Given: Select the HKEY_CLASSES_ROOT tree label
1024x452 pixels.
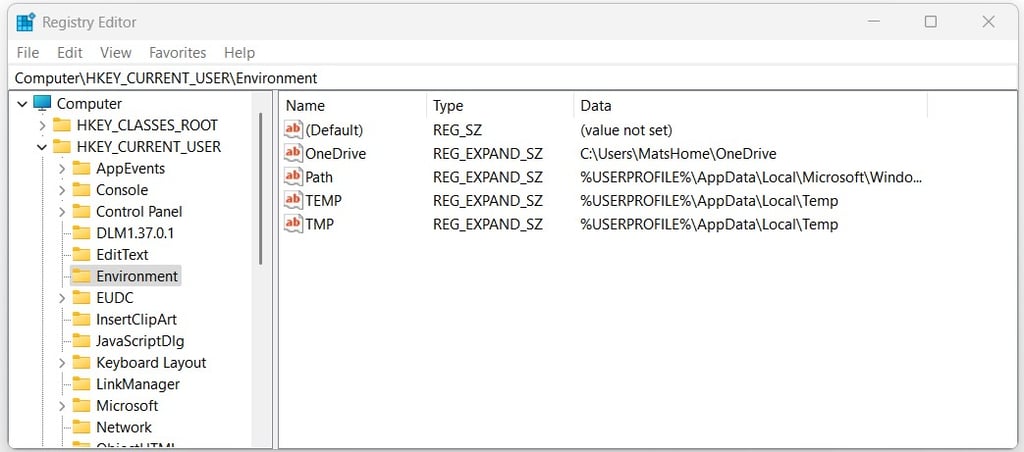Looking at the screenshot, I should coord(147,125).
